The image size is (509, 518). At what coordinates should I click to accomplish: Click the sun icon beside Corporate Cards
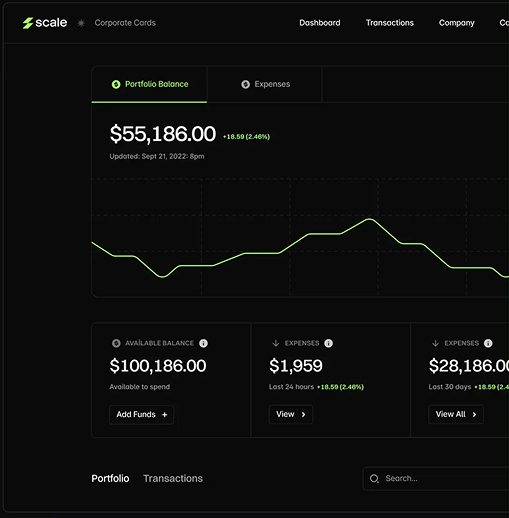81,23
